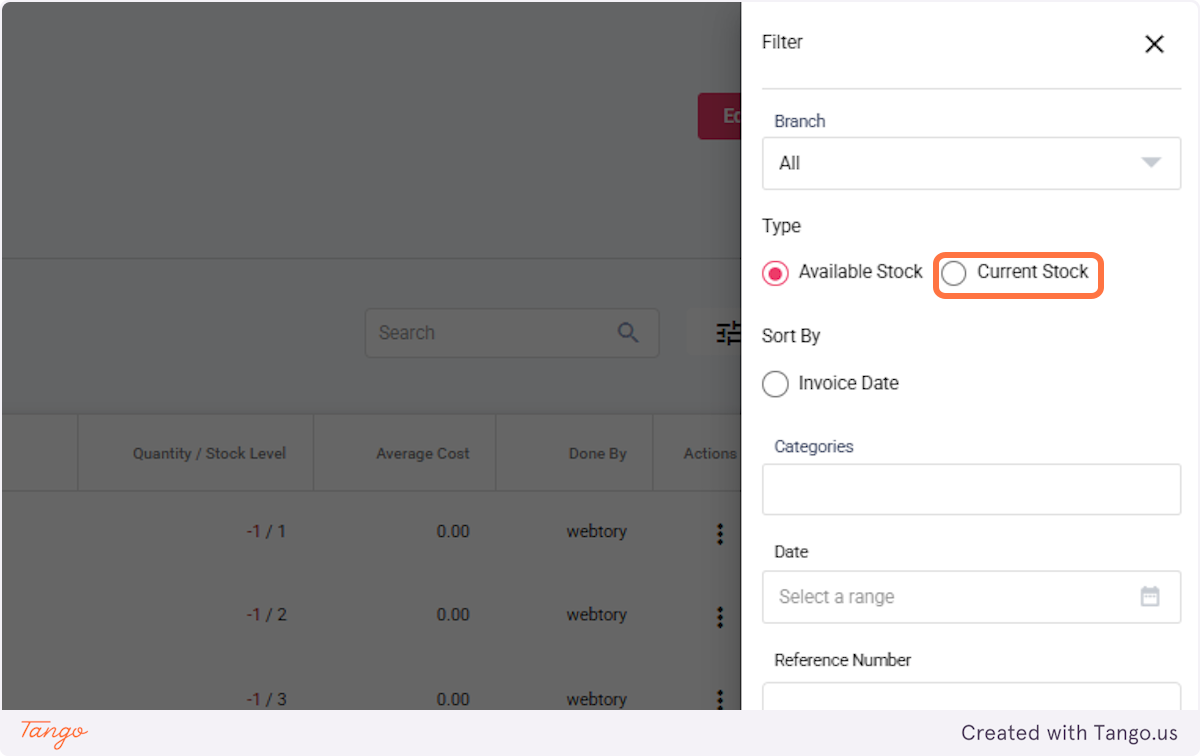Click the quantity value -1 / 2
The height and width of the screenshot is (756, 1200).
(x=266, y=614)
